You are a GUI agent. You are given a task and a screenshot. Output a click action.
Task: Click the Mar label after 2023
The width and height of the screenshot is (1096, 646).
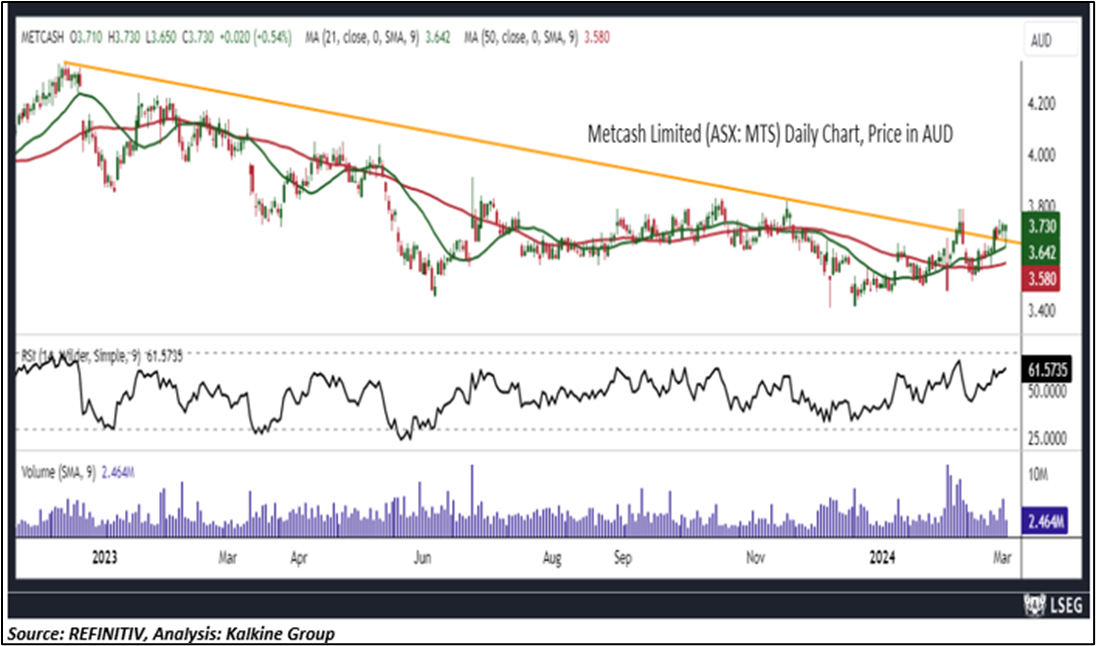point(228,558)
